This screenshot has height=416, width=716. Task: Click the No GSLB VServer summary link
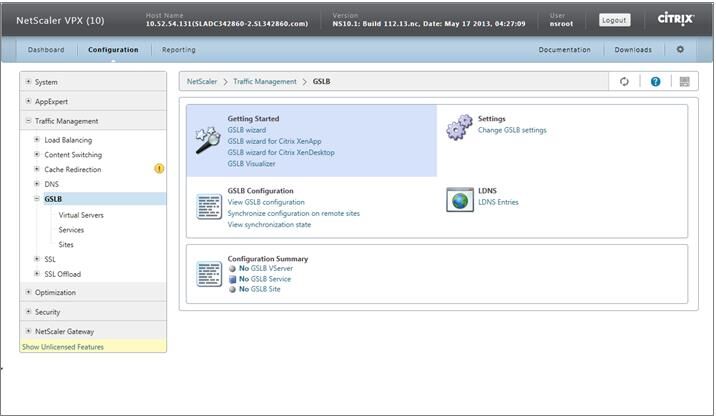click(x=266, y=269)
